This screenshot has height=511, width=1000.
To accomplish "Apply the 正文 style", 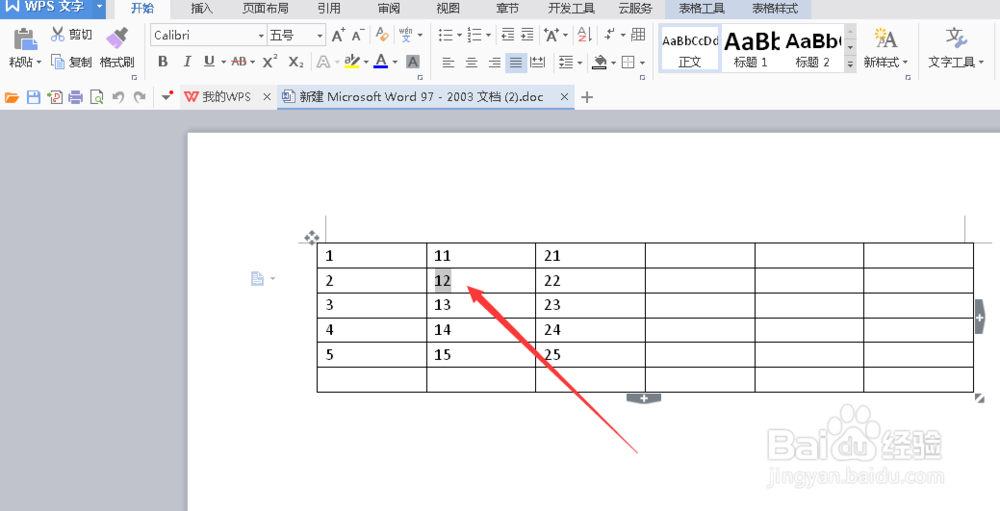I will tap(689, 48).
